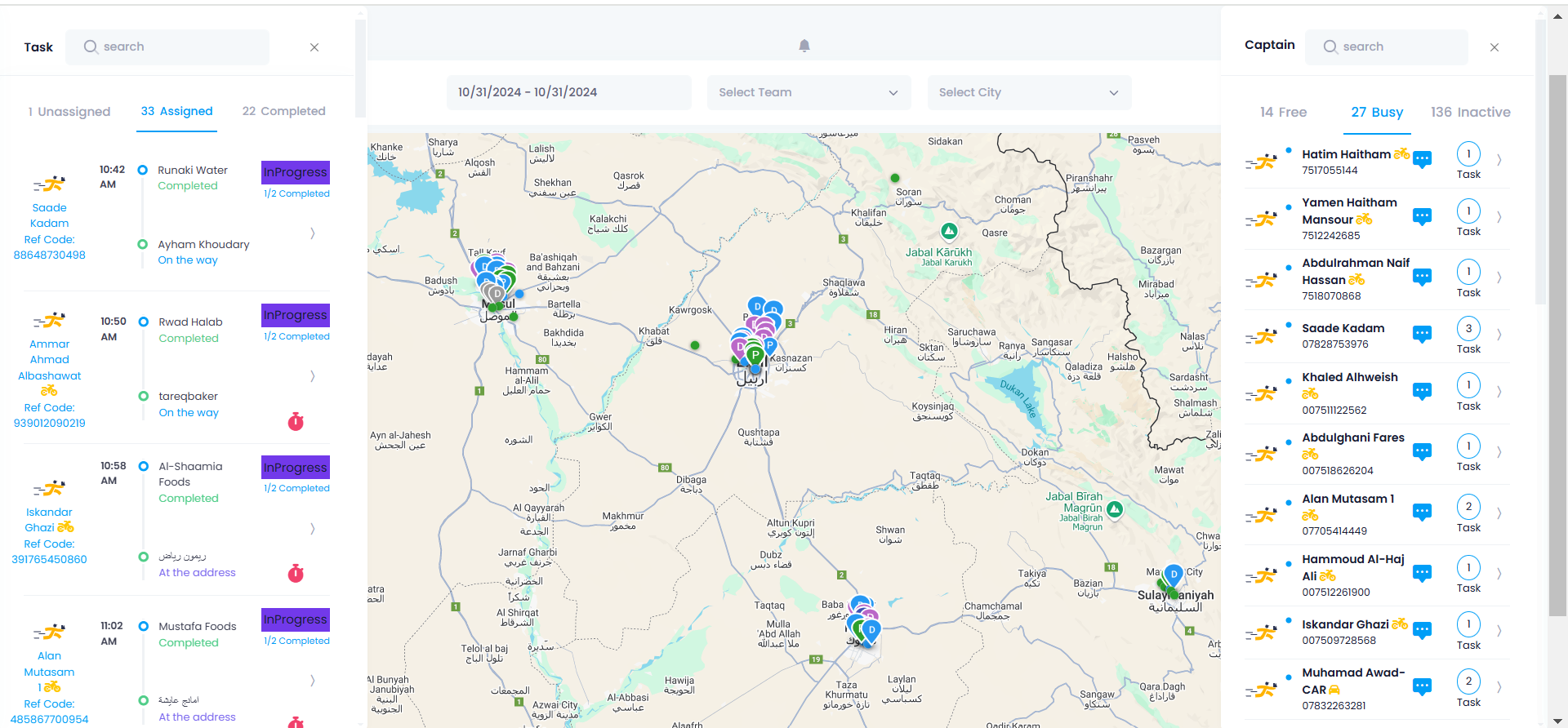Image resolution: width=1568 pixels, height=728 pixels.
Task: Click InProgress badge for Mustafa Foods
Action: [x=296, y=619]
